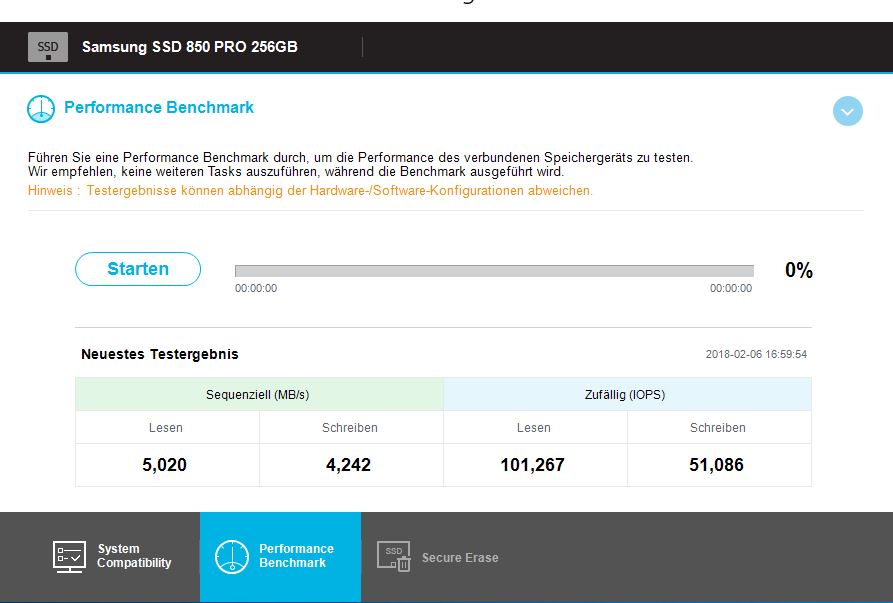The height and width of the screenshot is (603, 893).
Task: Click the Schreiben header under Sequenziell
Action: [350, 428]
